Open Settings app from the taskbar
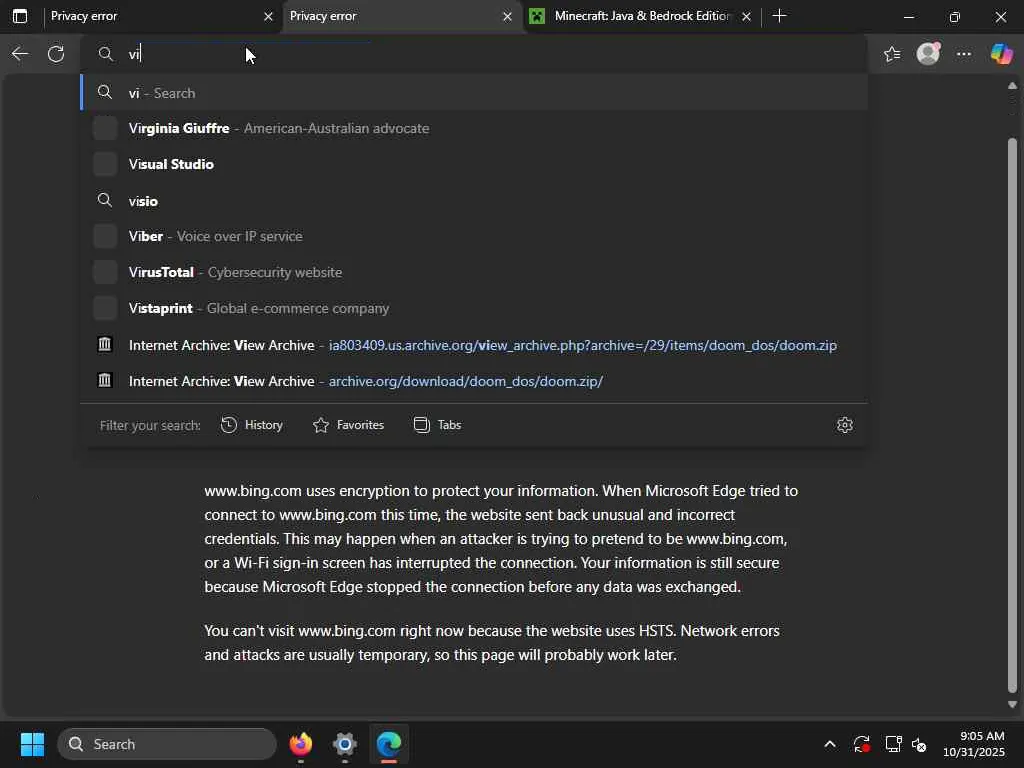Viewport: 1024px width, 768px height. click(x=345, y=744)
